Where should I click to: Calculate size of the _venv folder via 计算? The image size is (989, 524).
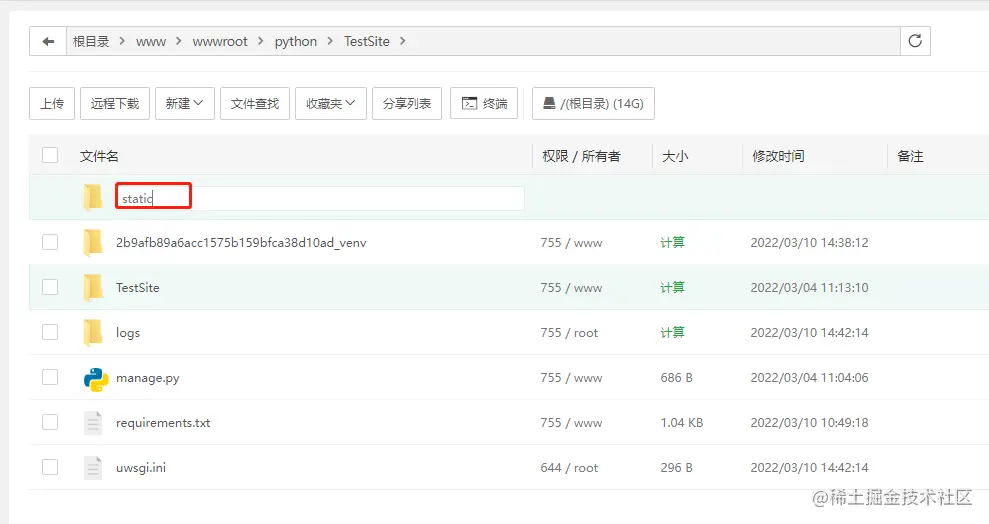(672, 242)
